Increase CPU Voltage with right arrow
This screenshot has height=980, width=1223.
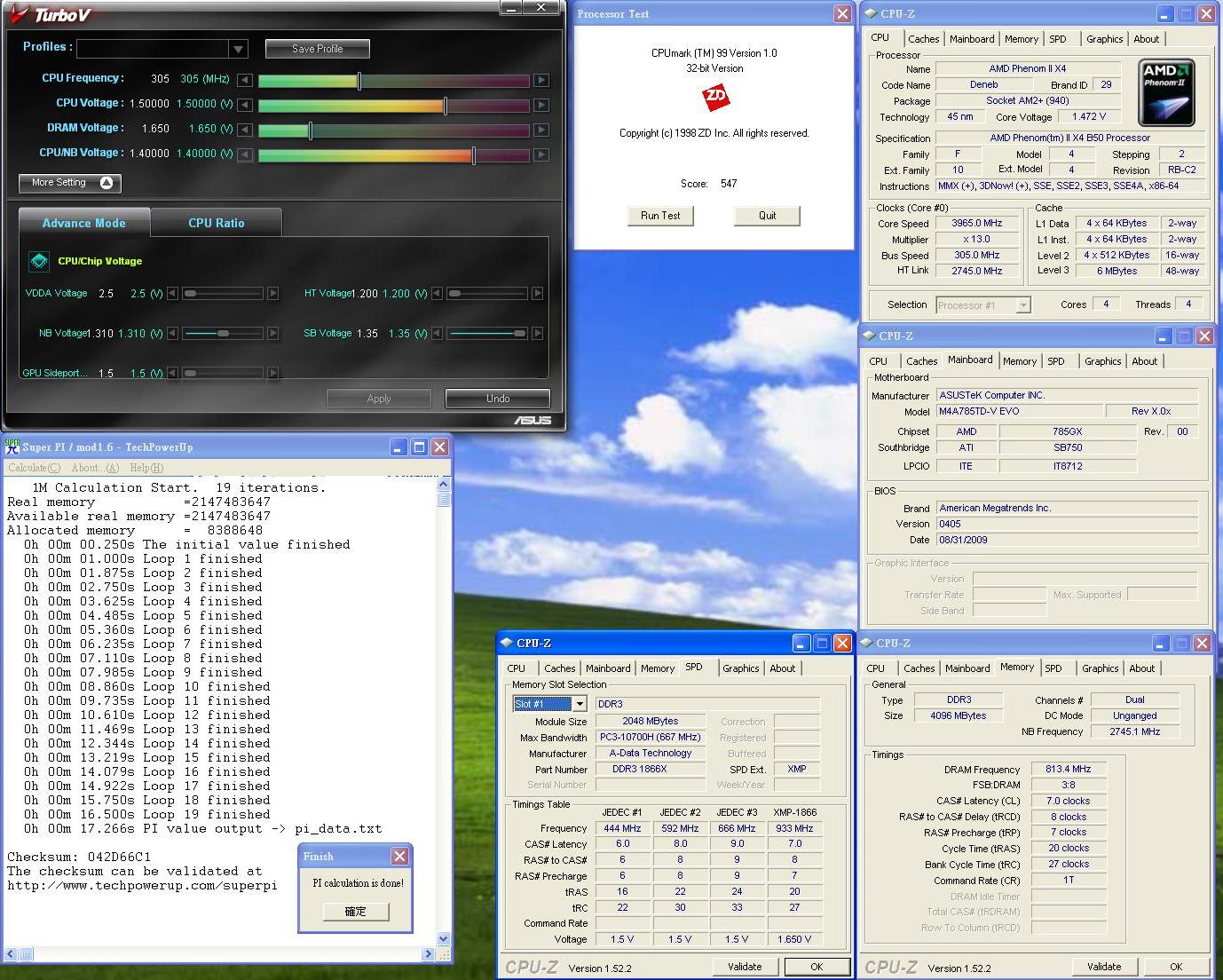(540, 105)
